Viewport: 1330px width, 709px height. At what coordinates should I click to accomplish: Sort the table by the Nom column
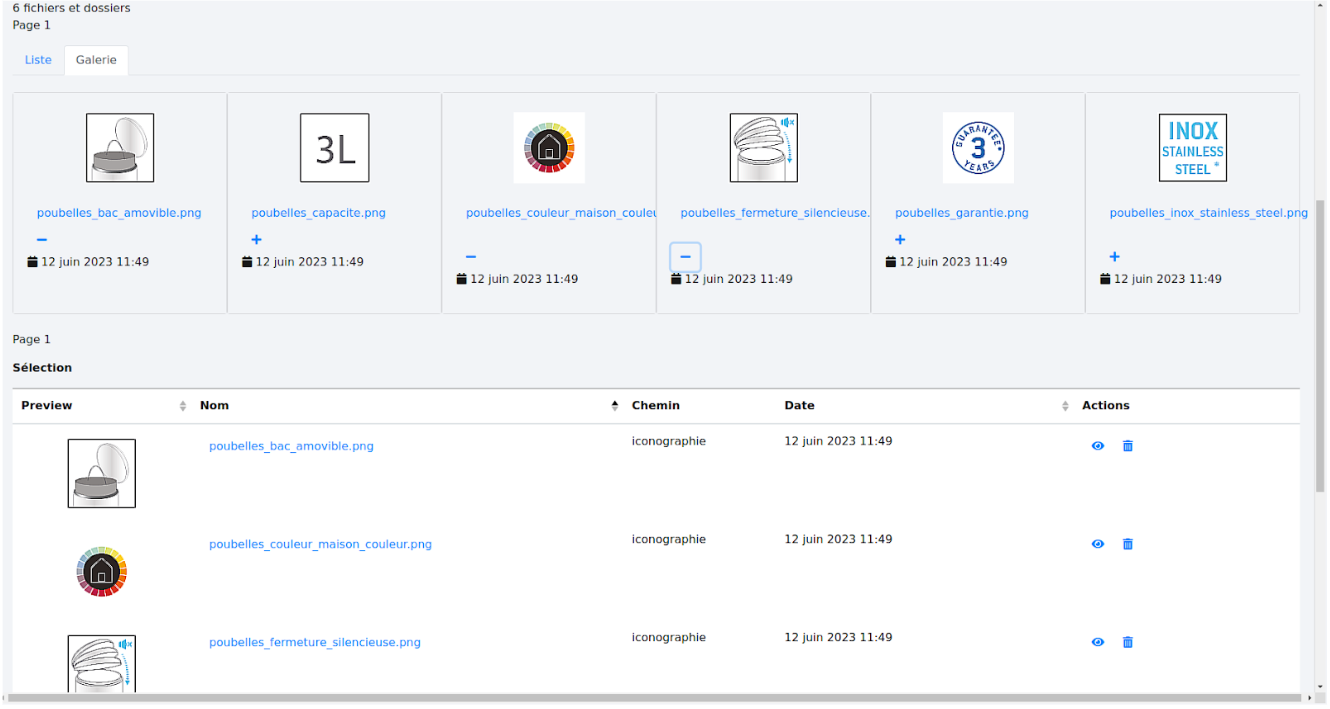coord(214,406)
